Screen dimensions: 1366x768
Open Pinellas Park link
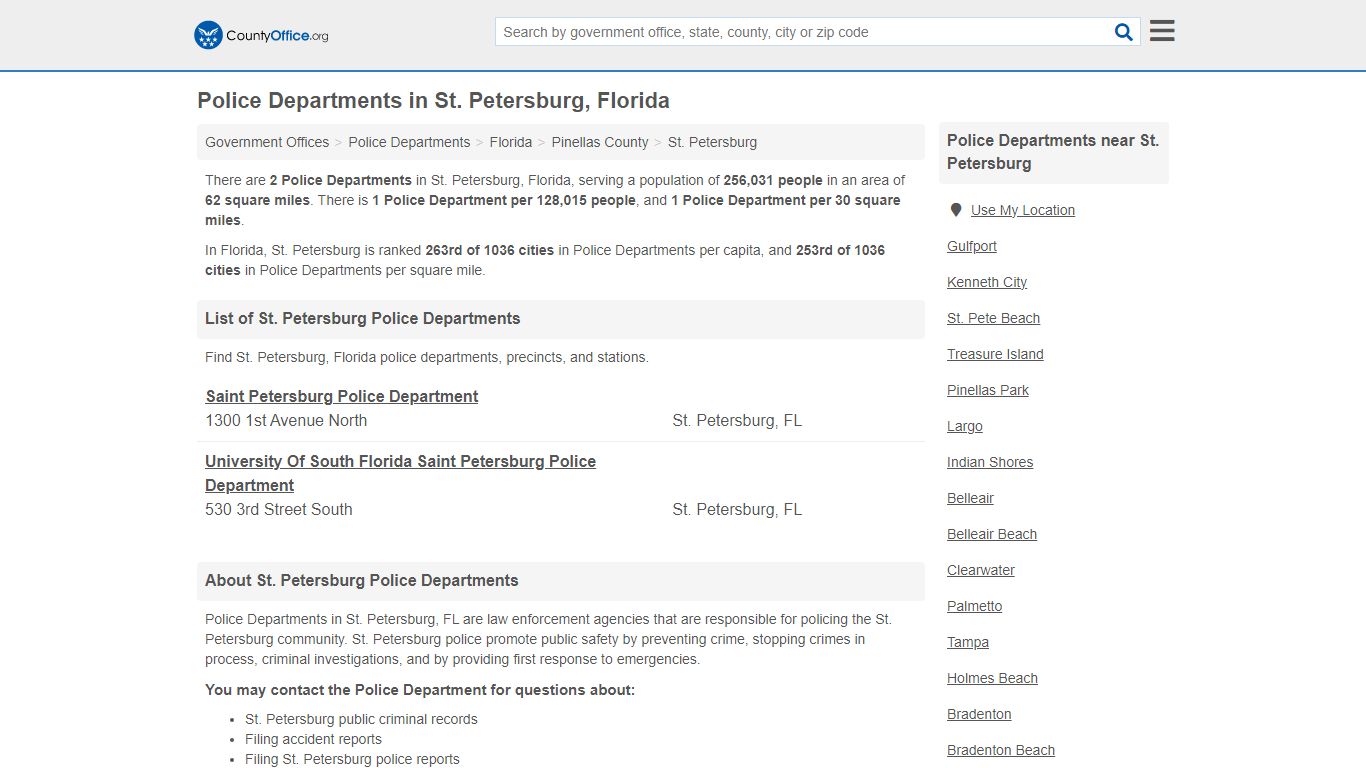(988, 390)
